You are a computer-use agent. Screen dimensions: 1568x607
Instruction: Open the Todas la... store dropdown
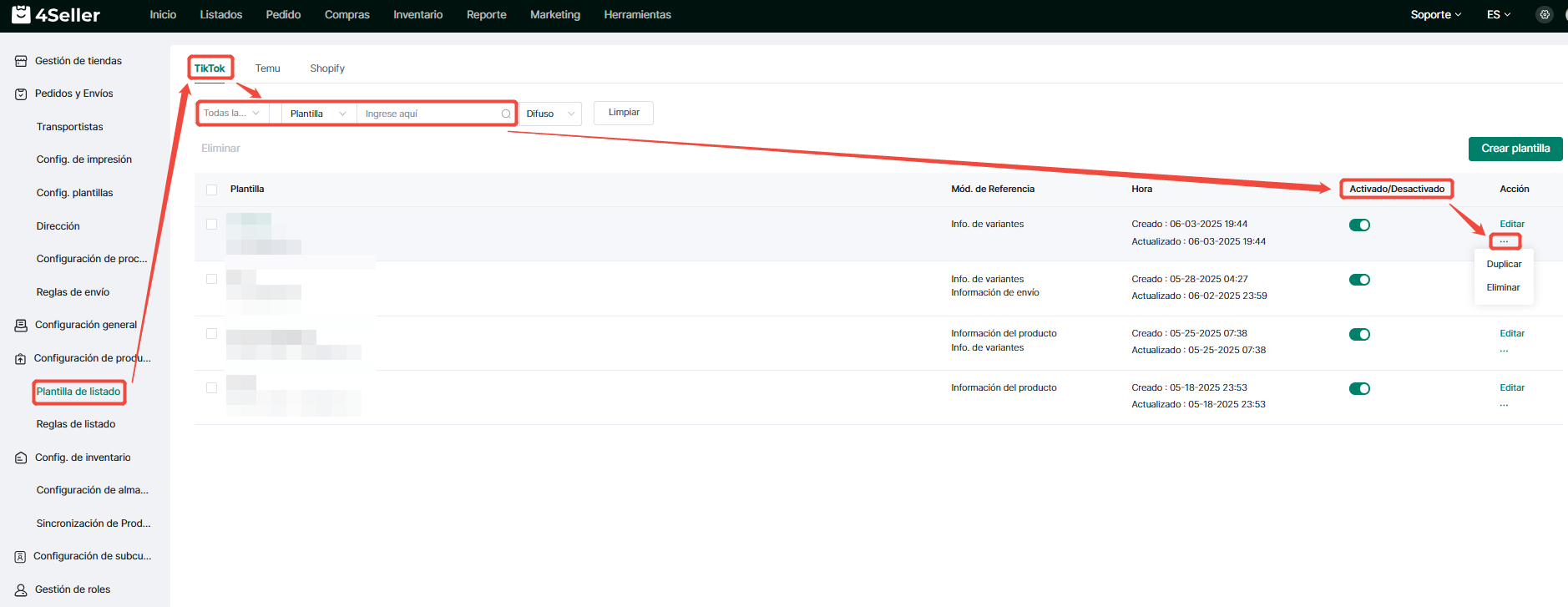point(233,114)
